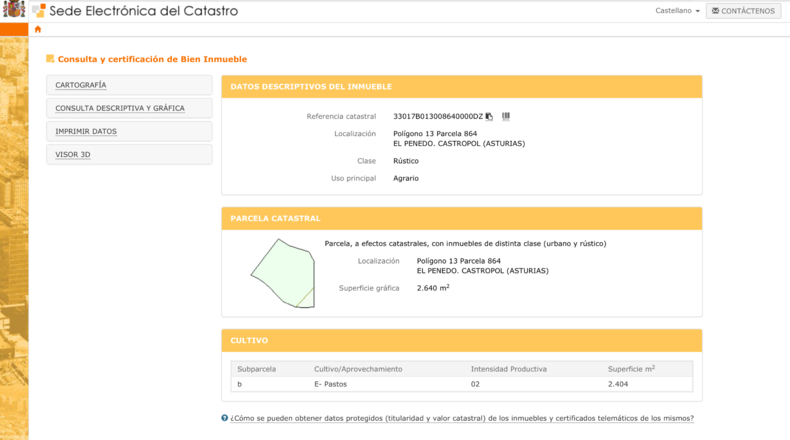Screen dimensions: 790x440
Task: Click the Cultivo/Aprovechamiento column header
Action: [358, 369]
